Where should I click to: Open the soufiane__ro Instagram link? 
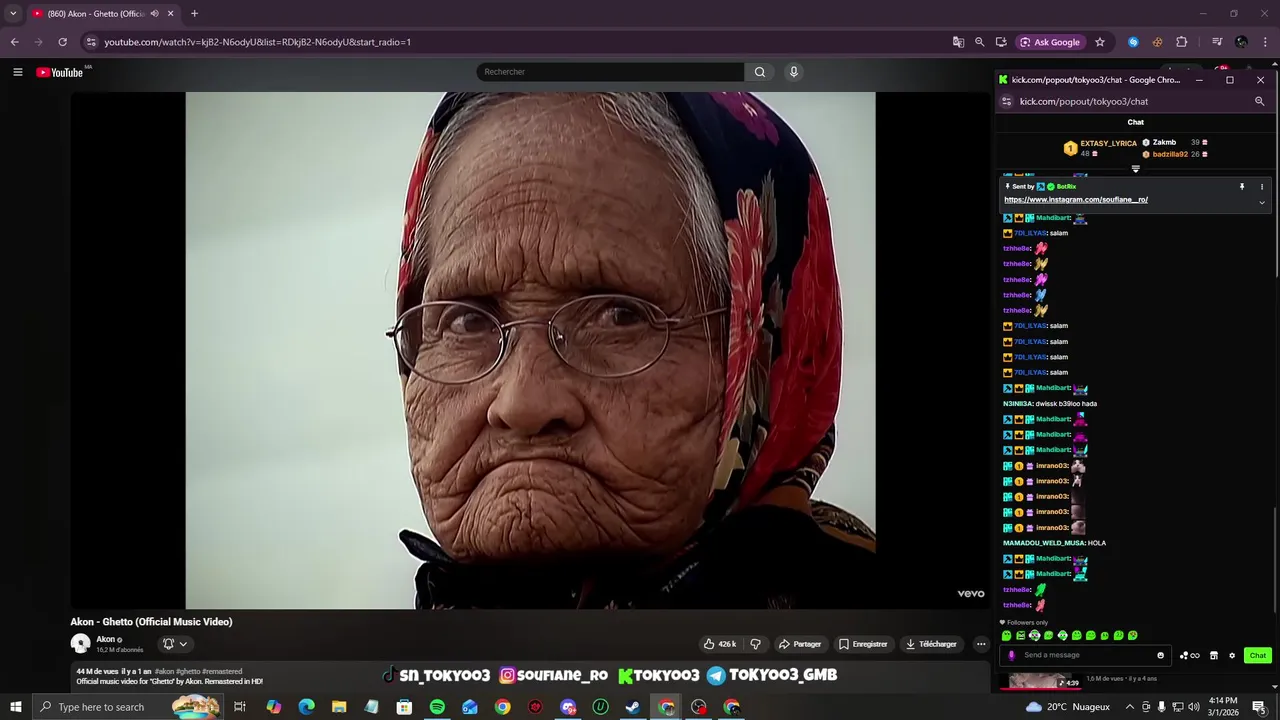[x=1076, y=199]
